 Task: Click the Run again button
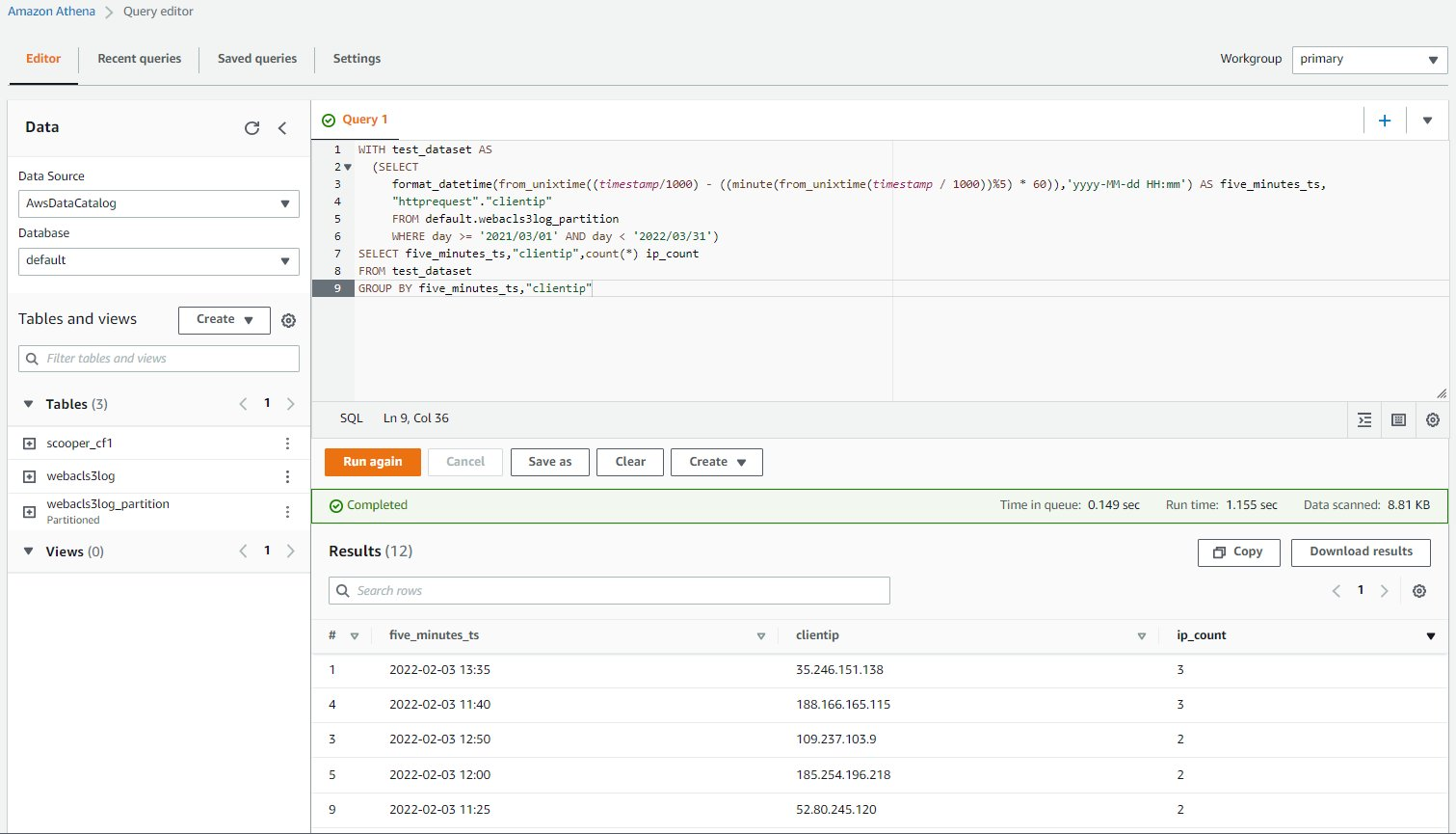pyautogui.click(x=372, y=462)
